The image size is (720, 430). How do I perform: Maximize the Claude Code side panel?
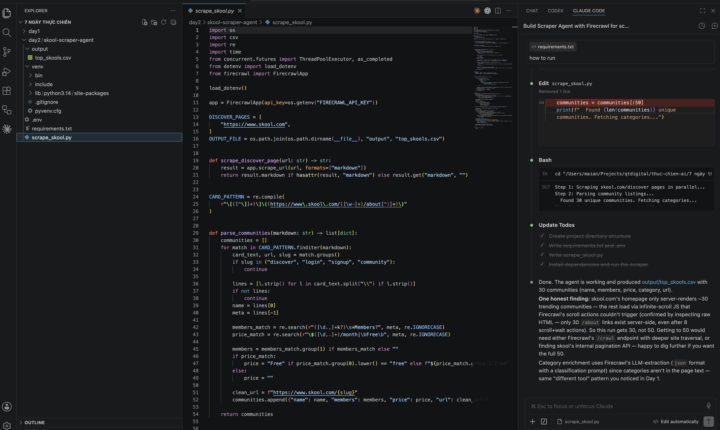point(703,11)
